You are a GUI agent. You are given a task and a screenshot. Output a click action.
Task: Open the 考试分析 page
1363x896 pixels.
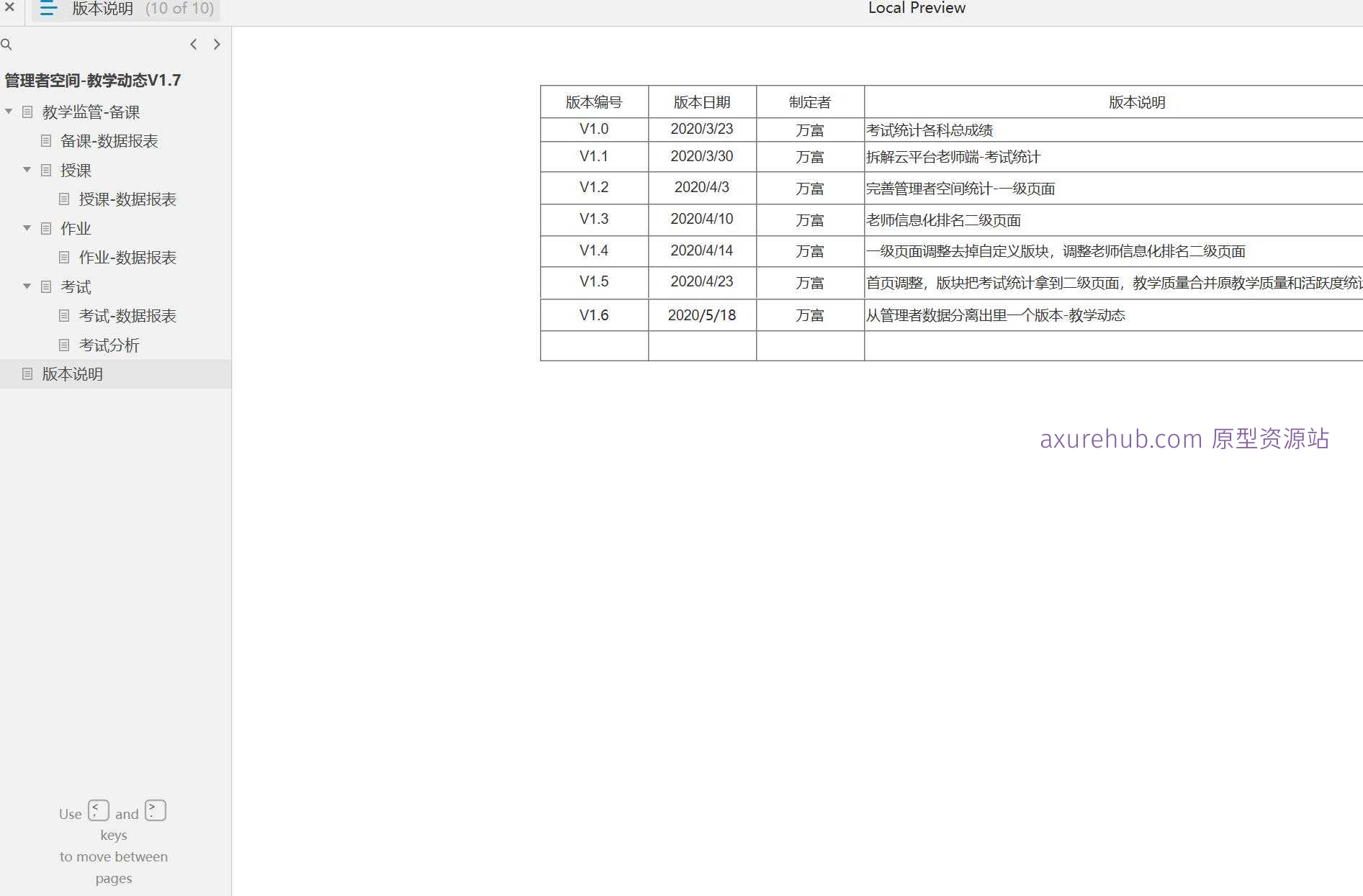pyautogui.click(x=109, y=345)
